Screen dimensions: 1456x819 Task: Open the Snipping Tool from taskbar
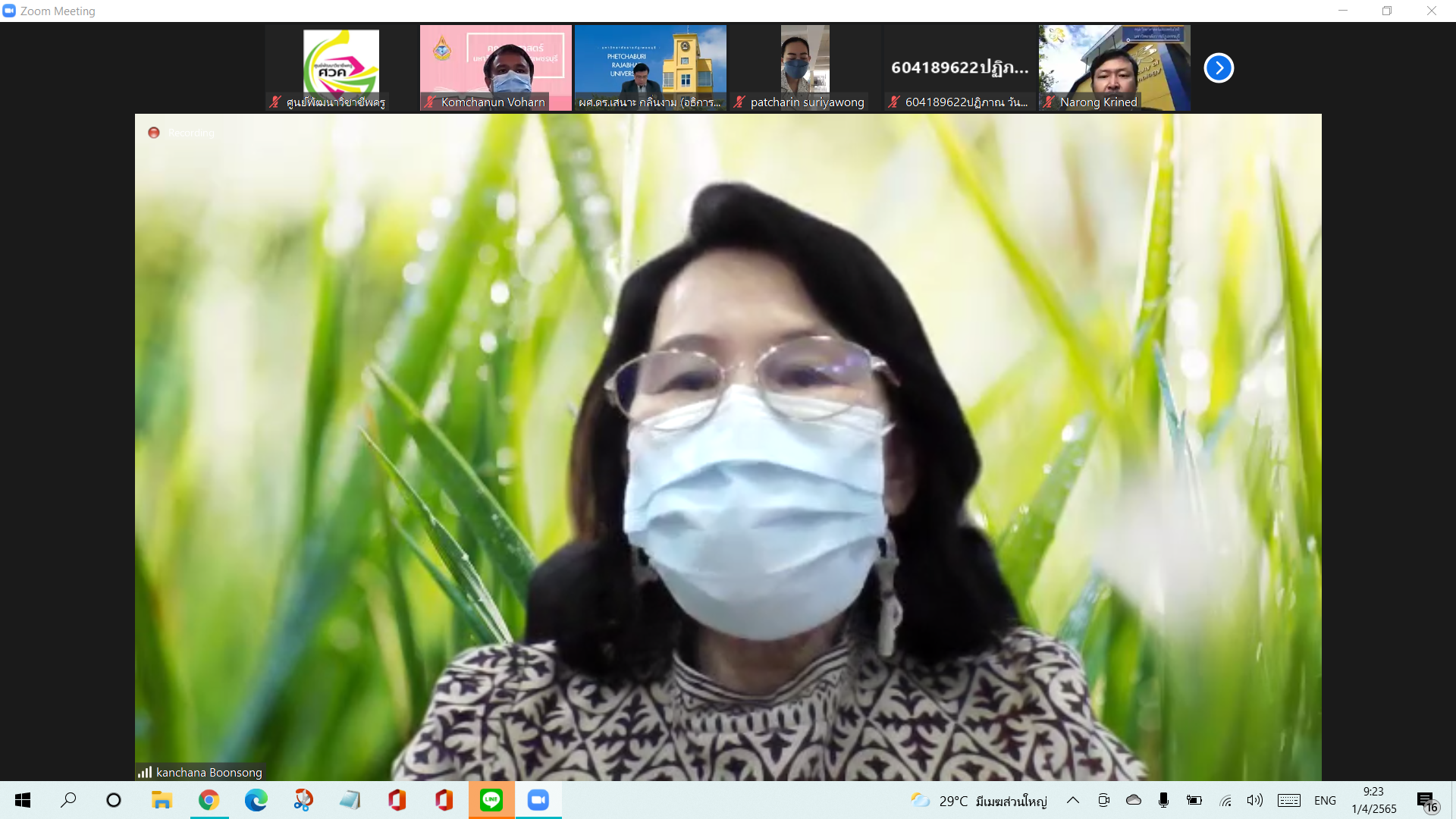(x=303, y=800)
